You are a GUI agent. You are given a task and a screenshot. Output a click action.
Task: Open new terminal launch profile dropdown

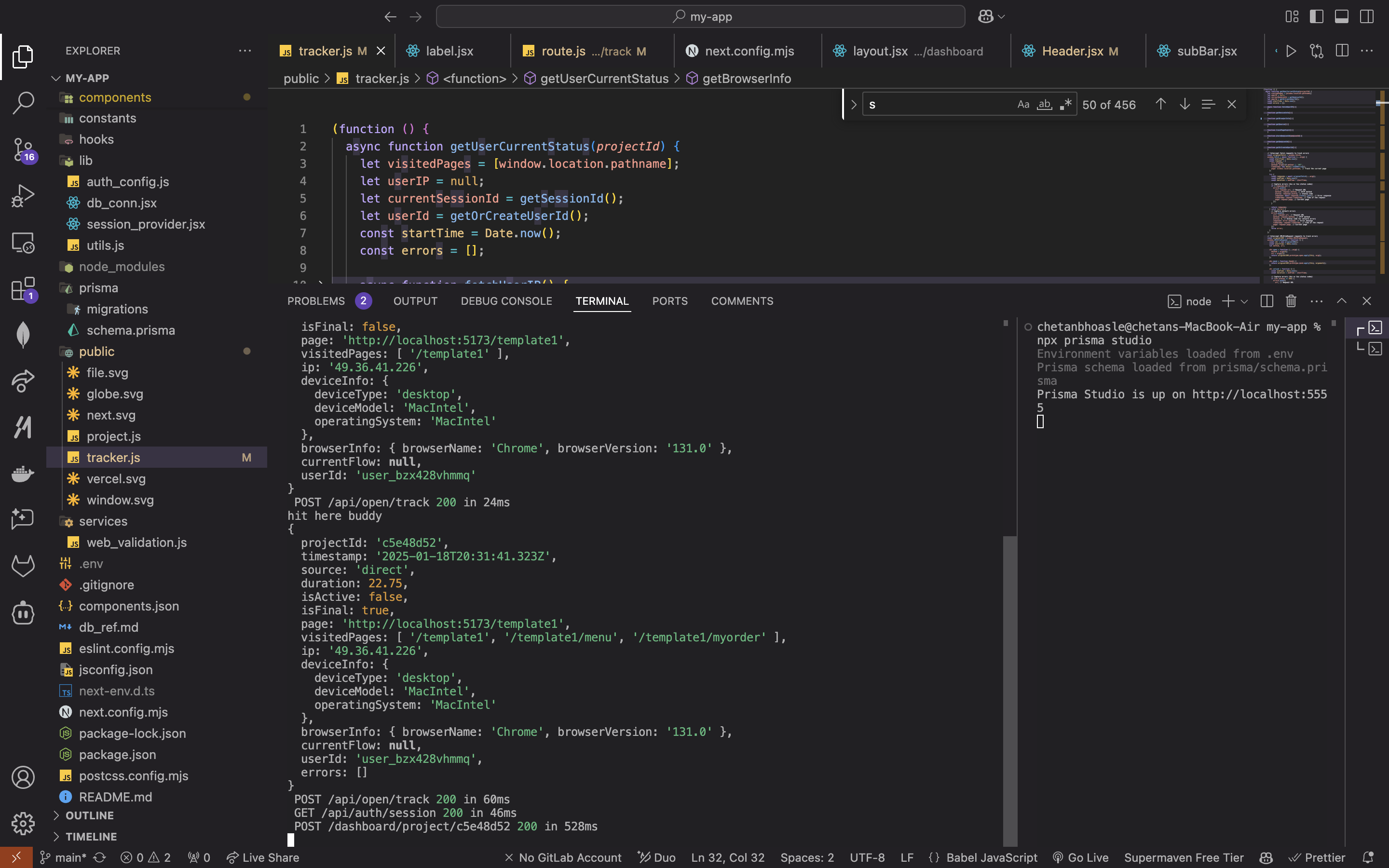pos(1244,301)
